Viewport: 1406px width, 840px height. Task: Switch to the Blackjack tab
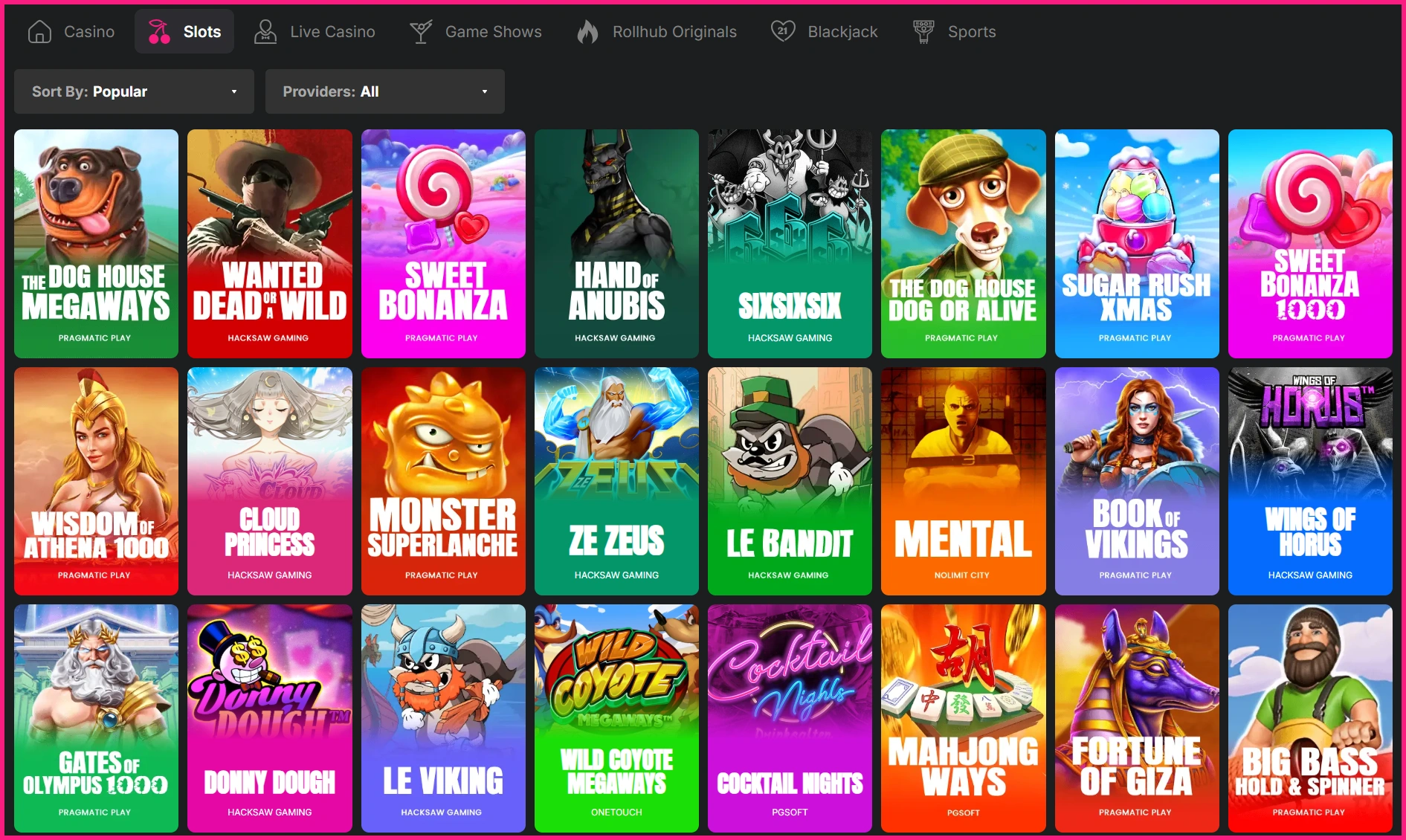click(825, 31)
